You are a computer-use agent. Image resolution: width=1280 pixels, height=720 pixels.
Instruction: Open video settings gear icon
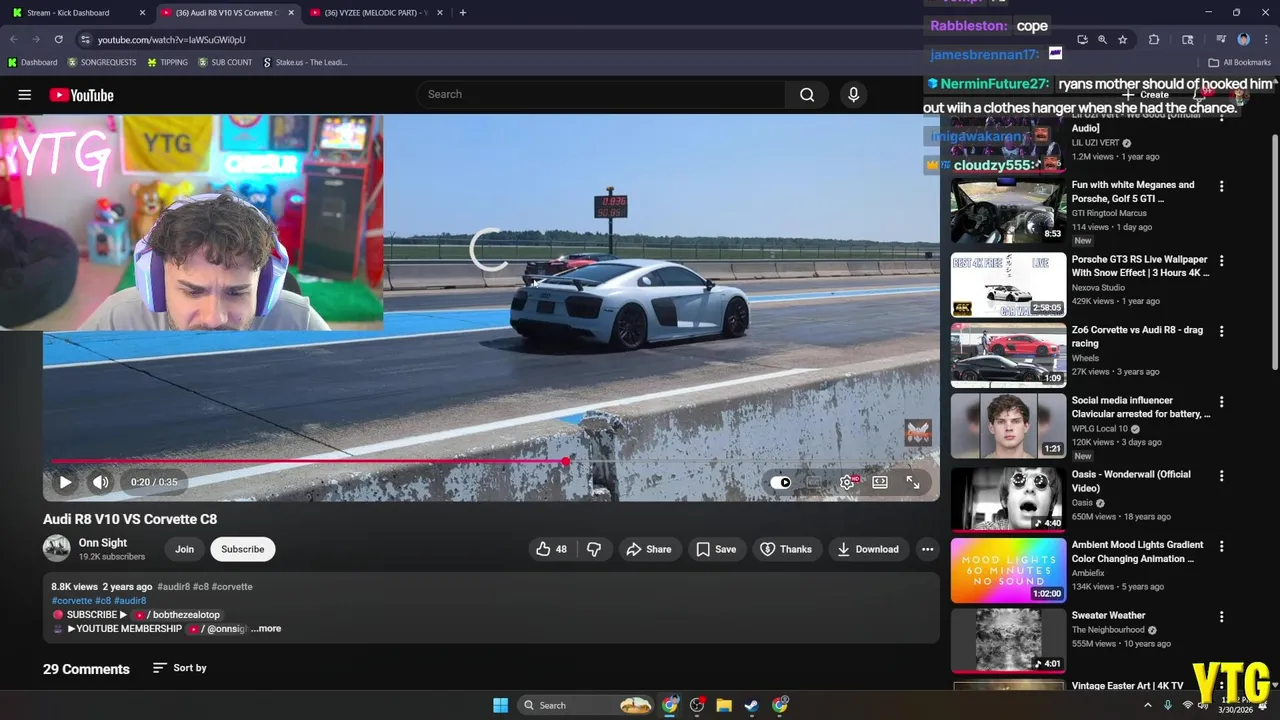848,482
